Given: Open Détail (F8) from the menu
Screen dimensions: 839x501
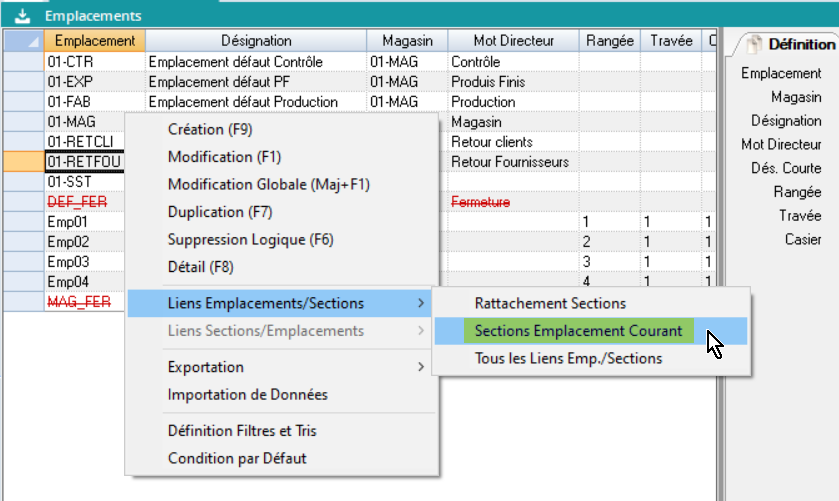Looking at the screenshot, I should click(201, 267).
